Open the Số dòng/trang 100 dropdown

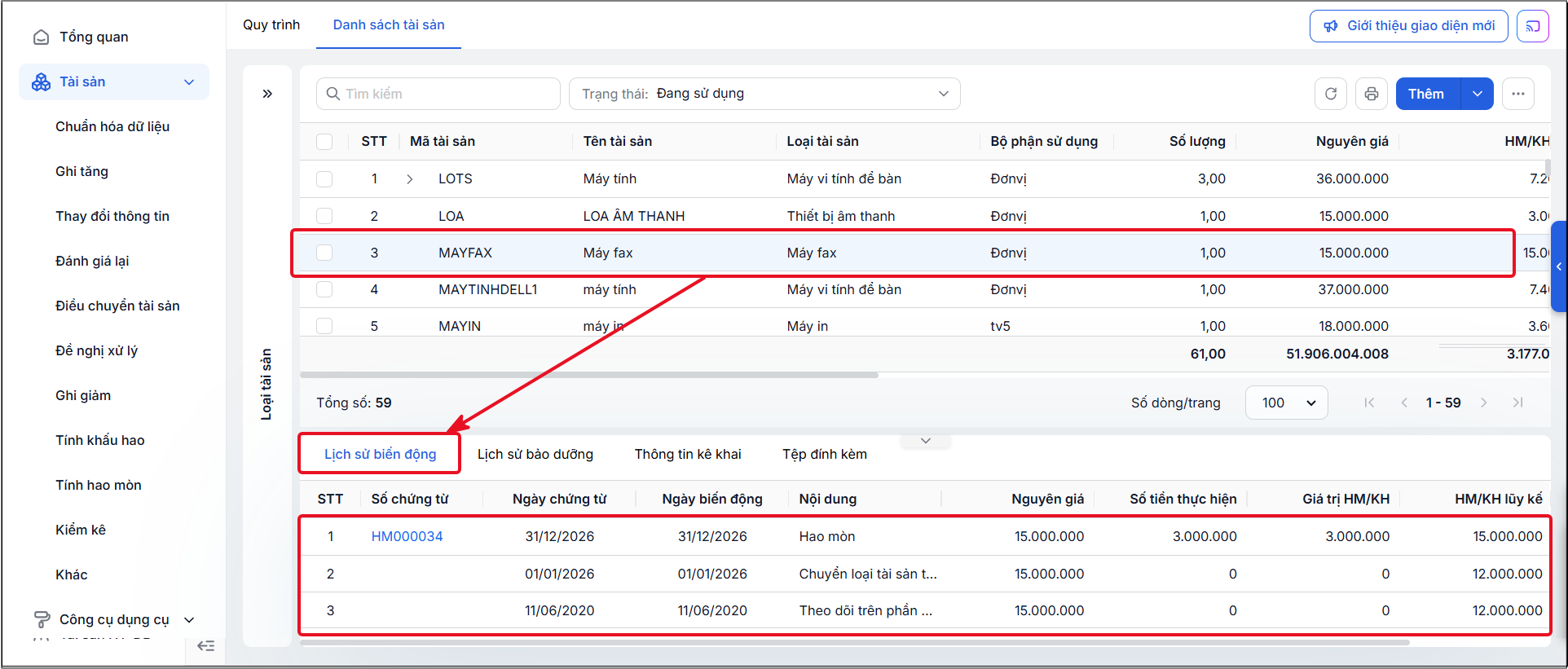point(1287,403)
